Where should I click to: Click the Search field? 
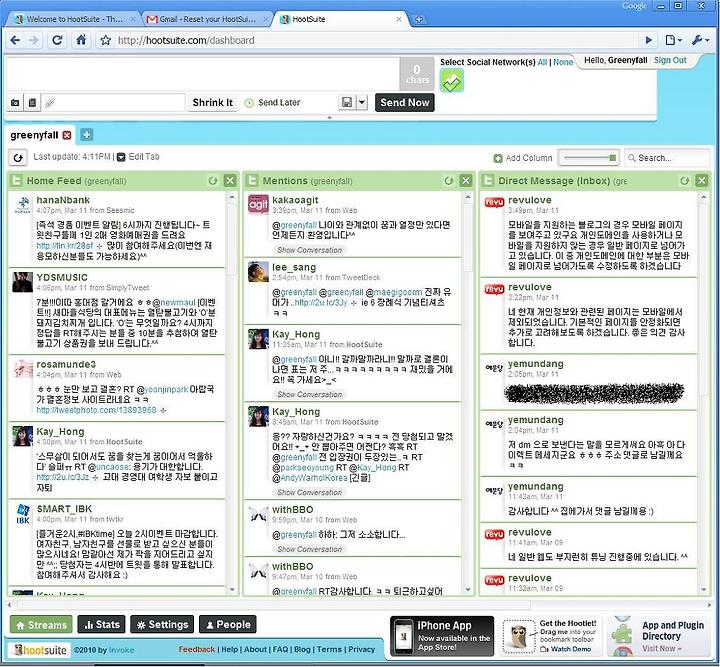point(667,158)
